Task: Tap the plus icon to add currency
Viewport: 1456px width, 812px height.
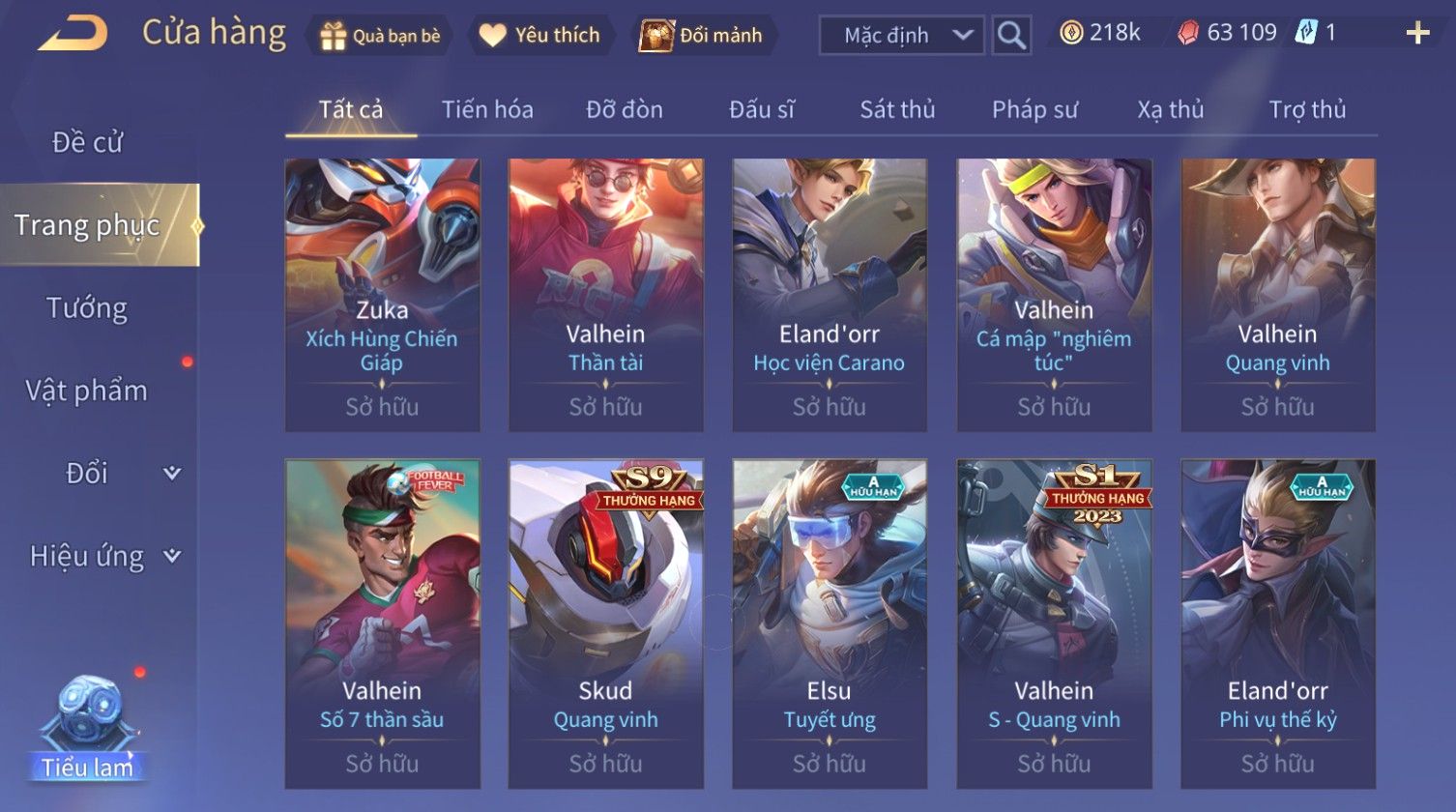Action: (1417, 34)
